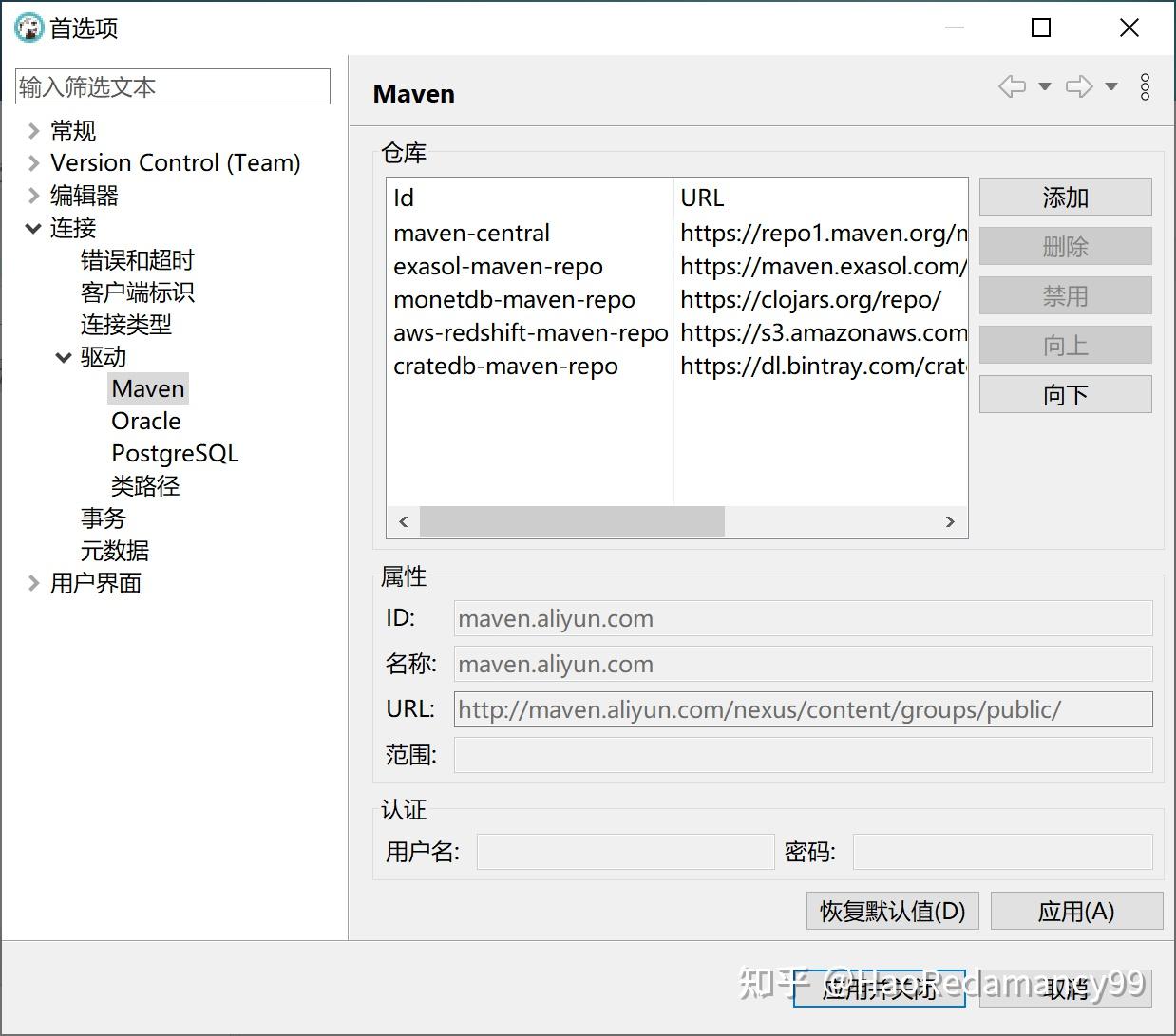
Task: Click the 密码 input field
Action: point(1003,852)
